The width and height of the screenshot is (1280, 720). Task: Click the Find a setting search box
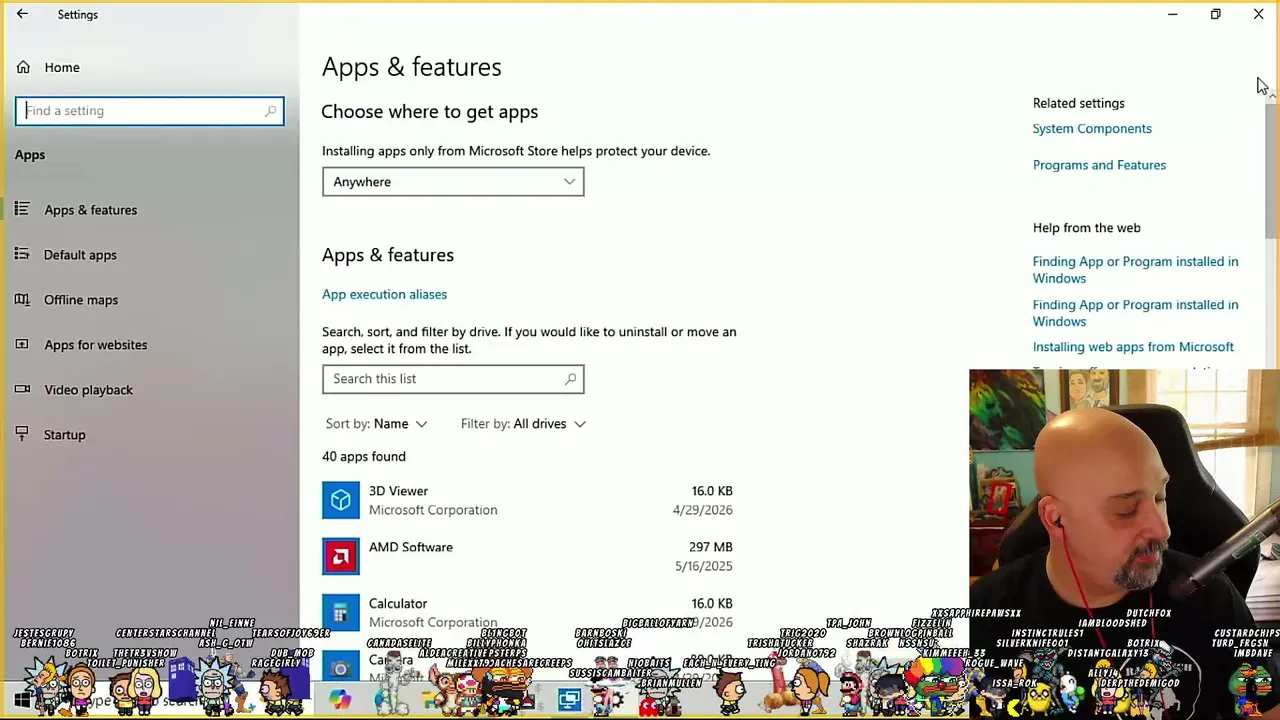(149, 111)
